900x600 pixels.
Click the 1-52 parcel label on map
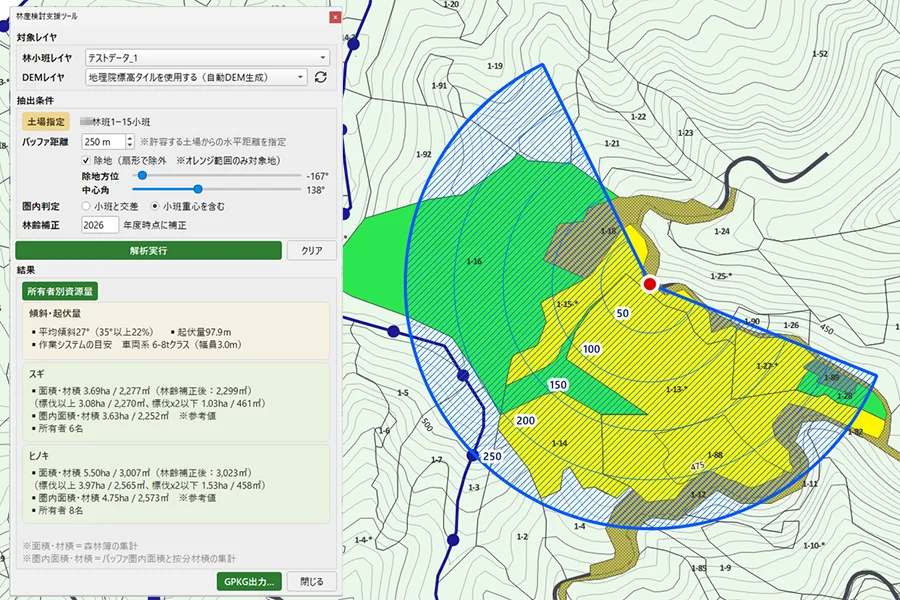[820, 54]
